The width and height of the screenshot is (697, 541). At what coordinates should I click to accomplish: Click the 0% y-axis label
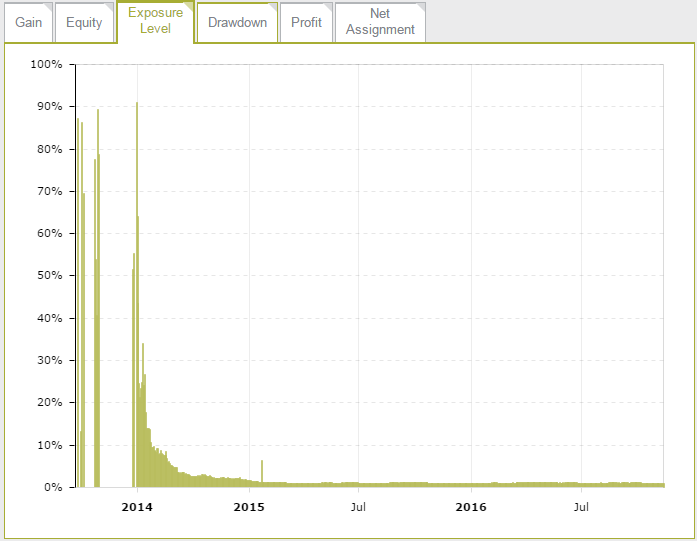(53, 487)
